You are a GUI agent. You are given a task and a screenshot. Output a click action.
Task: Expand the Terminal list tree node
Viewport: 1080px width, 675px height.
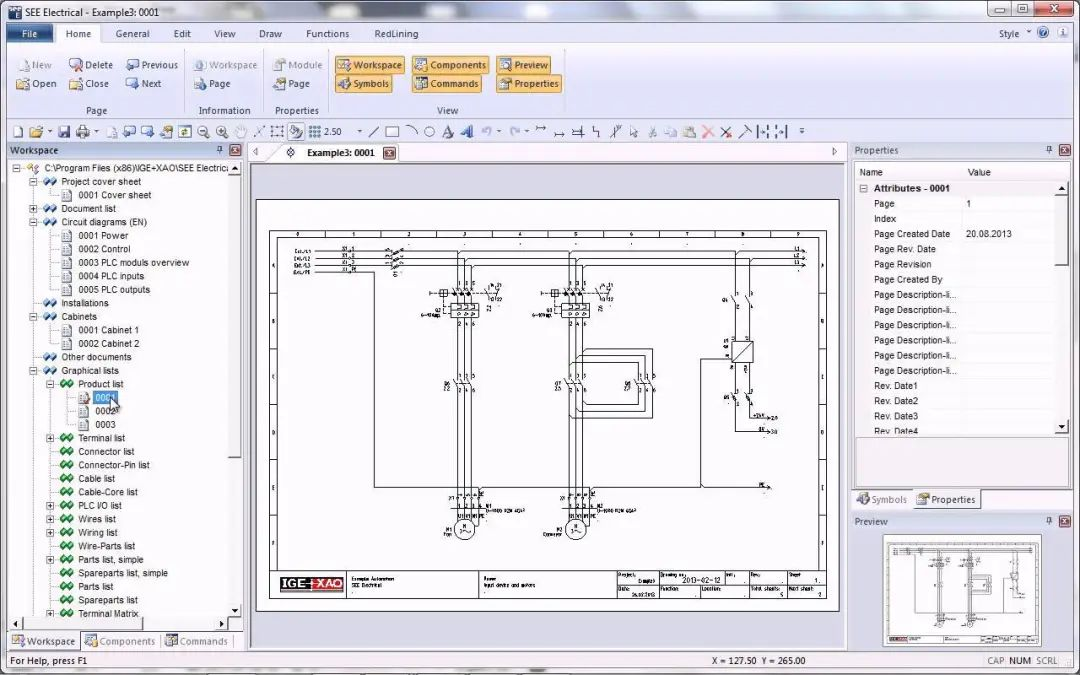point(50,438)
